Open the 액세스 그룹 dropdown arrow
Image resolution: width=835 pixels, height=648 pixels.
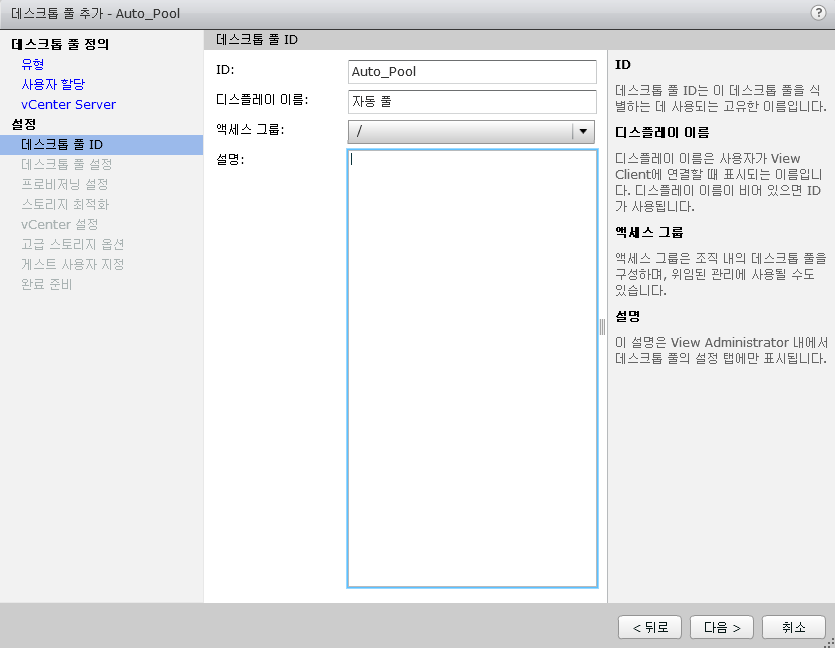pos(583,131)
